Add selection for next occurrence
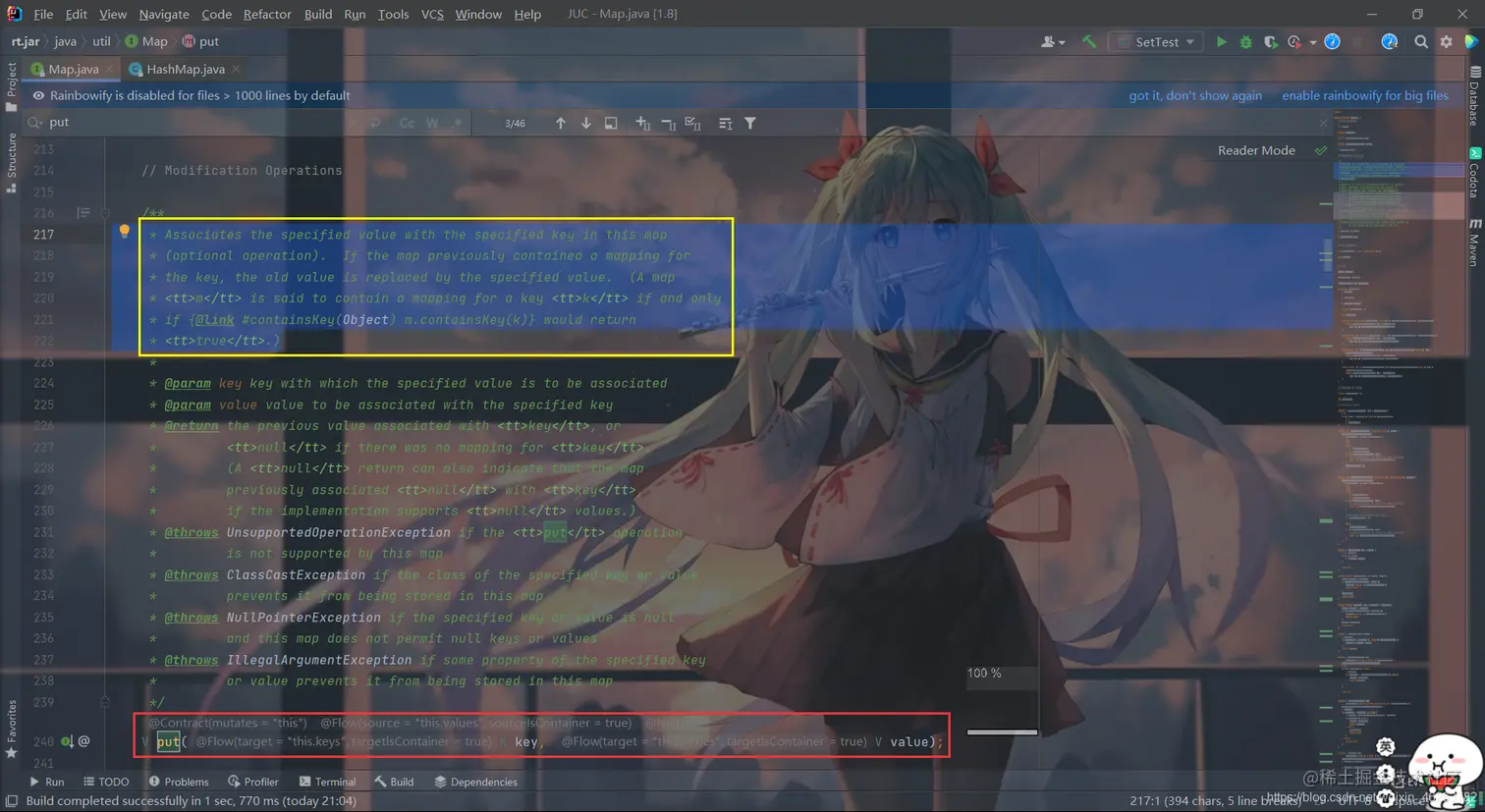Viewport: 1485px width, 812px height. coord(642,124)
